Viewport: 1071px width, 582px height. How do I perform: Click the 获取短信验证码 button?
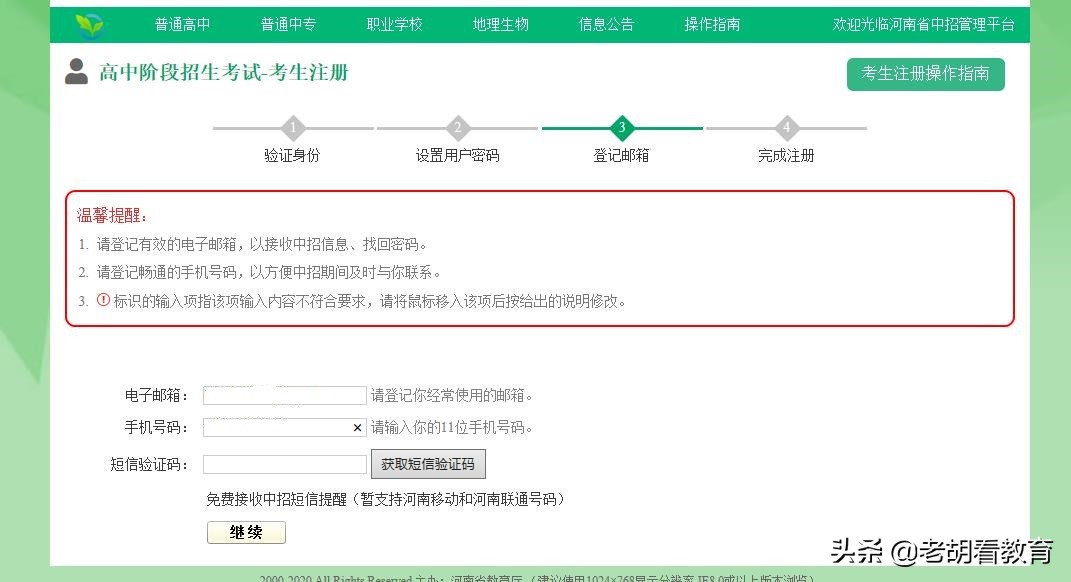428,463
